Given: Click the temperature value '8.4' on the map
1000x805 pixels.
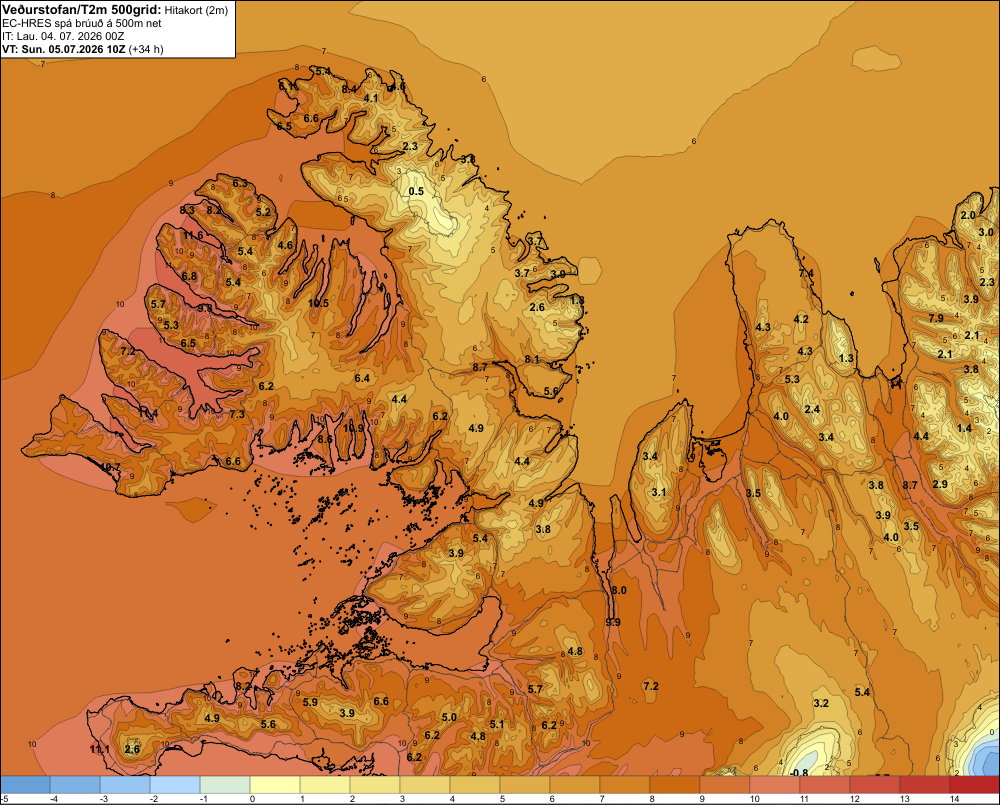Looking at the screenshot, I should tap(349, 89).
